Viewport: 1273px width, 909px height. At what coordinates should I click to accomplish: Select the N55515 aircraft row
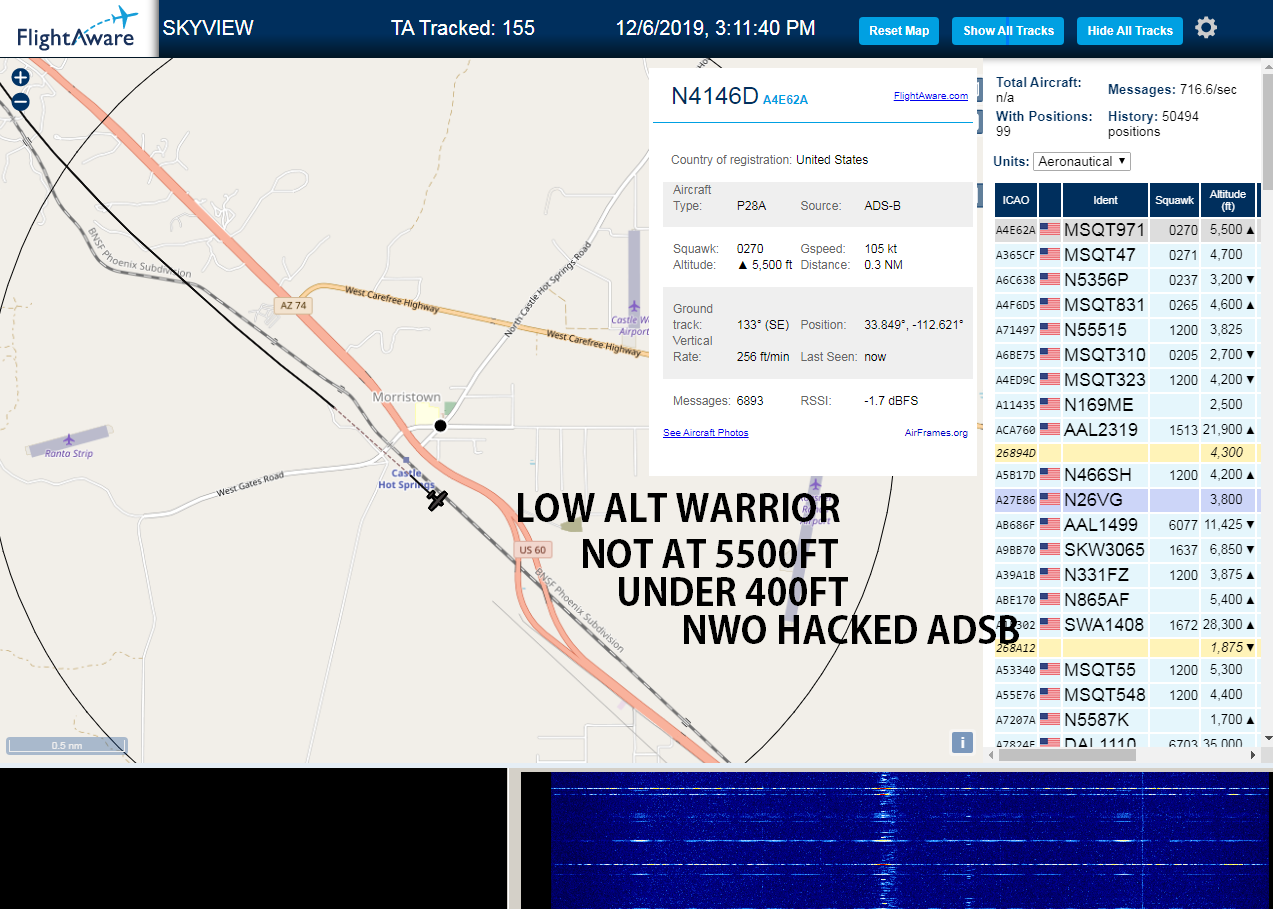pyautogui.click(x=1126, y=330)
